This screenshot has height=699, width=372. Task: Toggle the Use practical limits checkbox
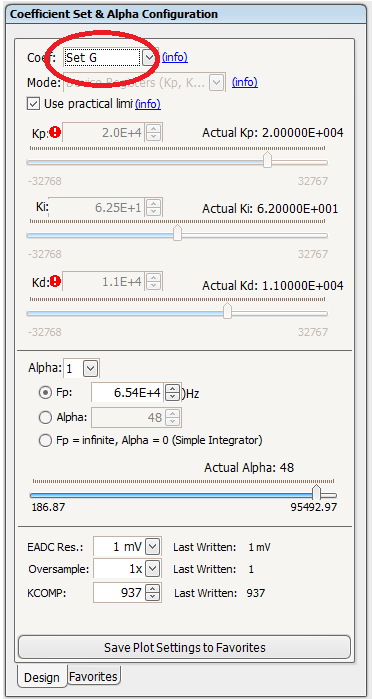coord(33,104)
